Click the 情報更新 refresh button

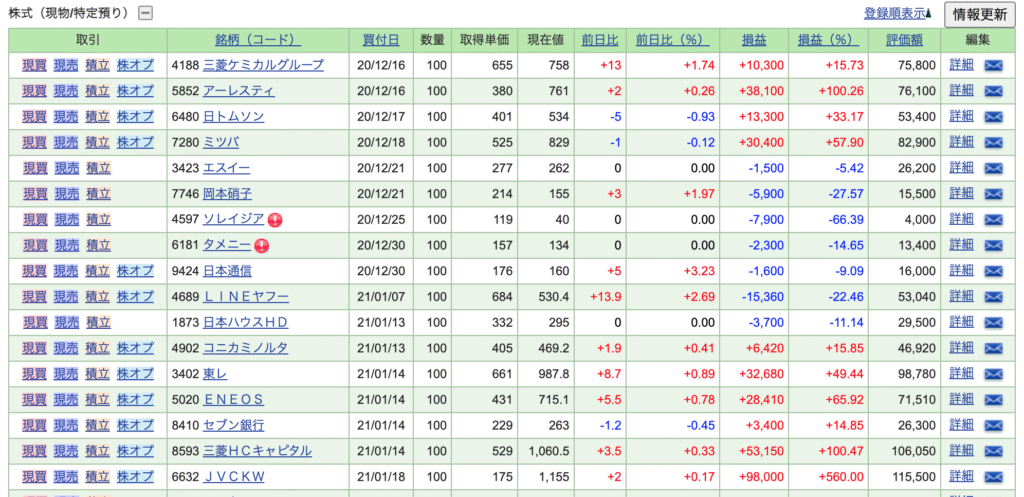tap(979, 14)
